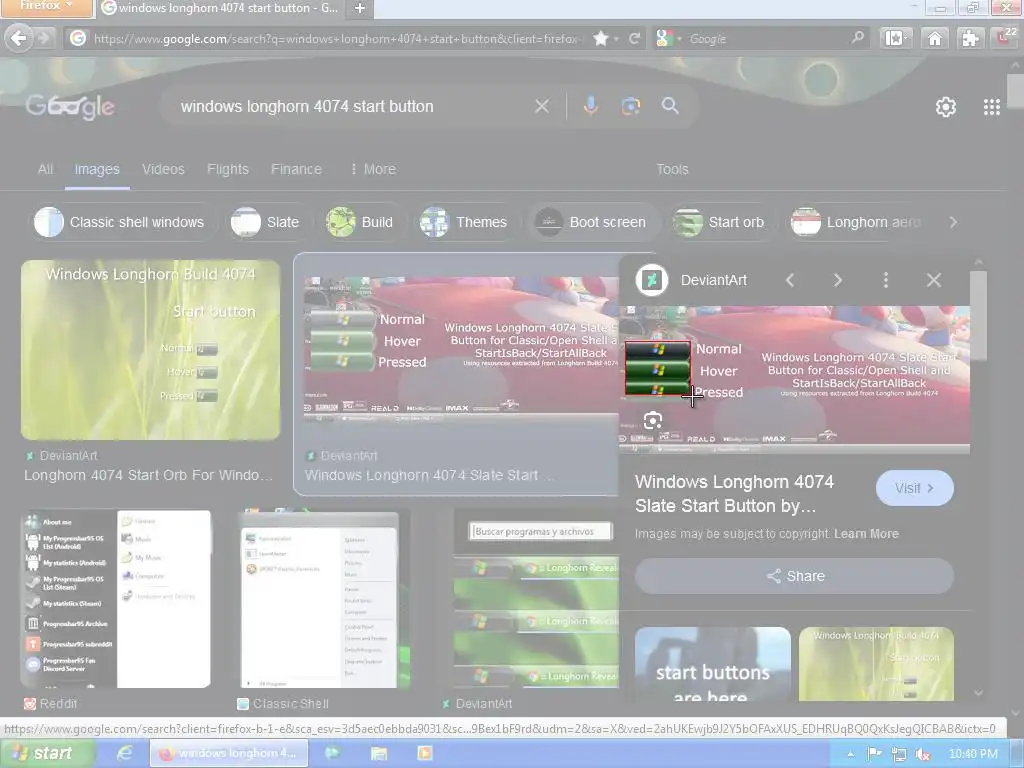Expand the More search options menu
This screenshot has height=768, width=1024.
373,169
